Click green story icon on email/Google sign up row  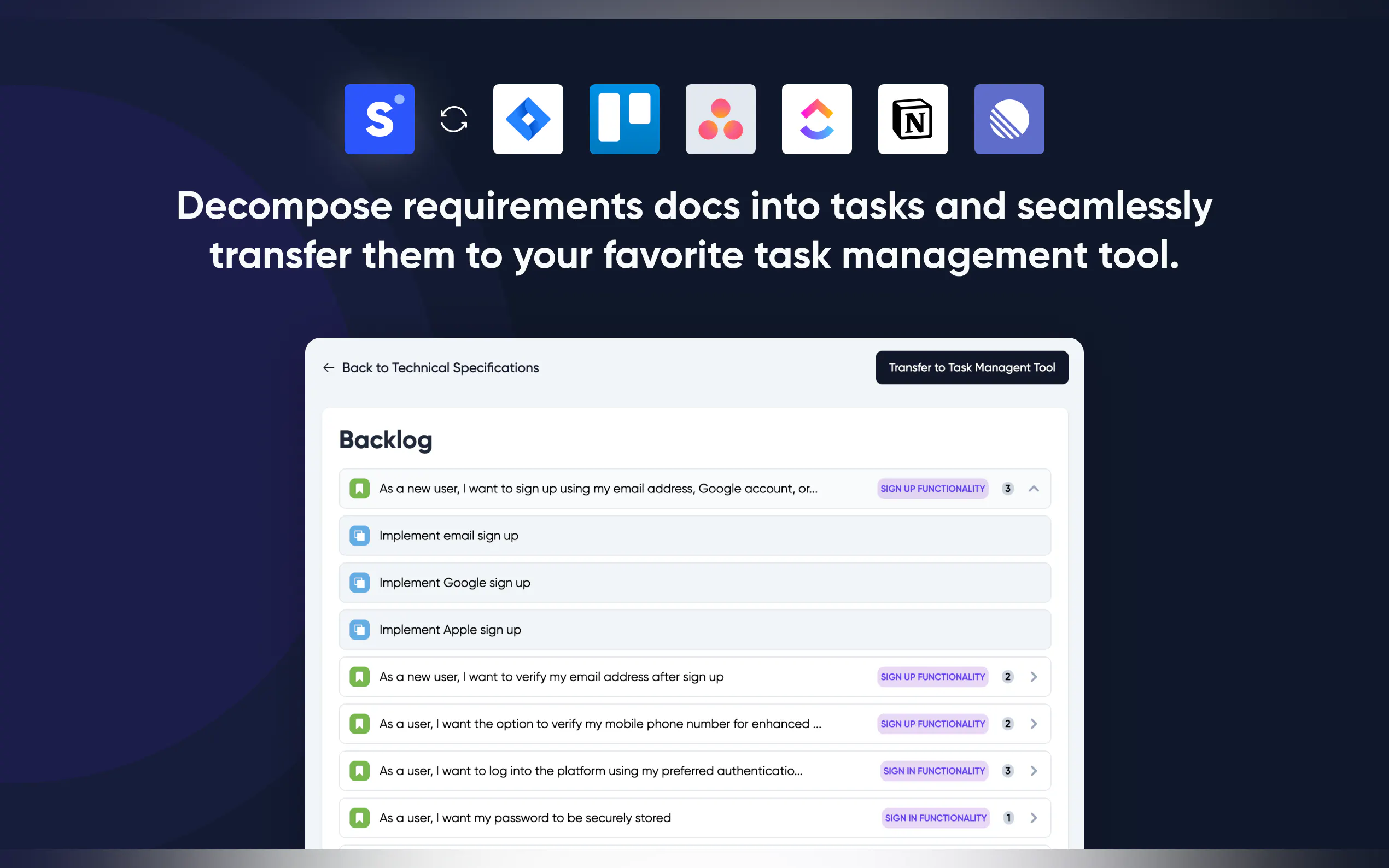tap(359, 489)
